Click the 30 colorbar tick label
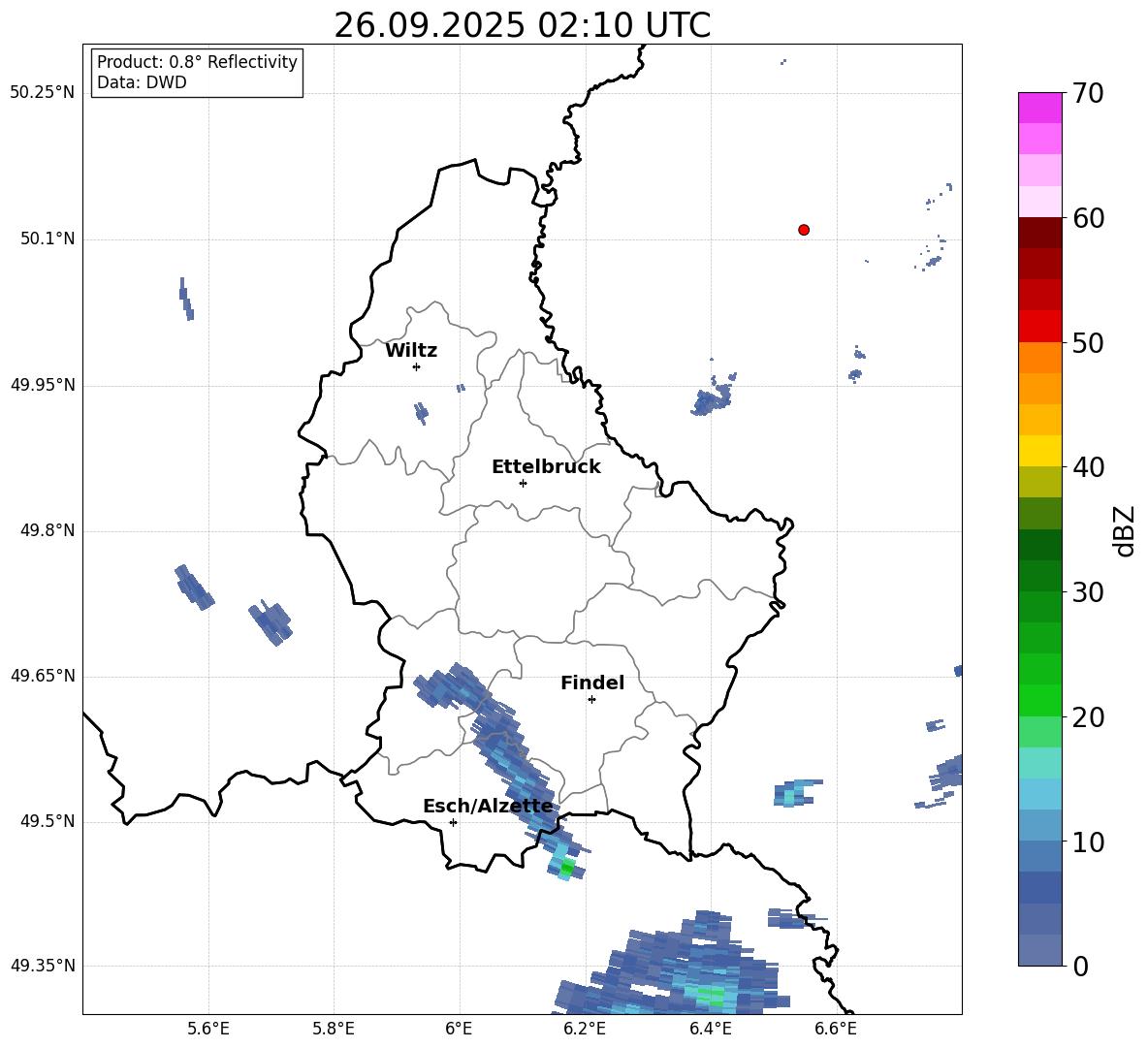The image size is (1148, 1048). click(1087, 592)
